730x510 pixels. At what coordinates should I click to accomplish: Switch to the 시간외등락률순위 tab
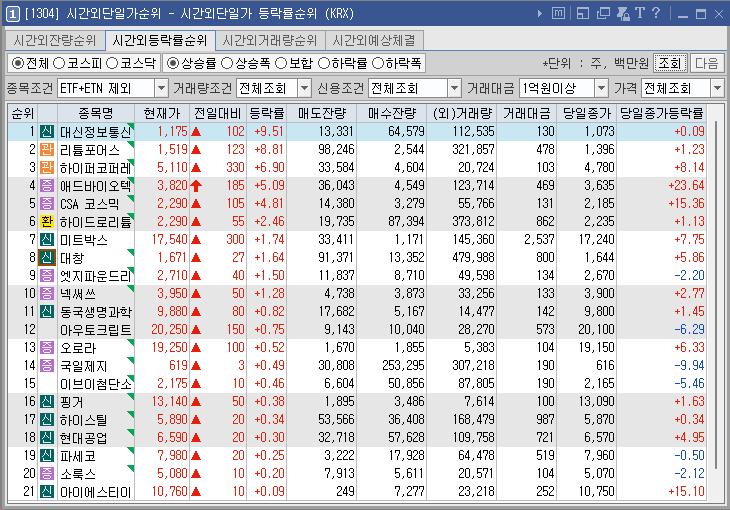[160, 41]
